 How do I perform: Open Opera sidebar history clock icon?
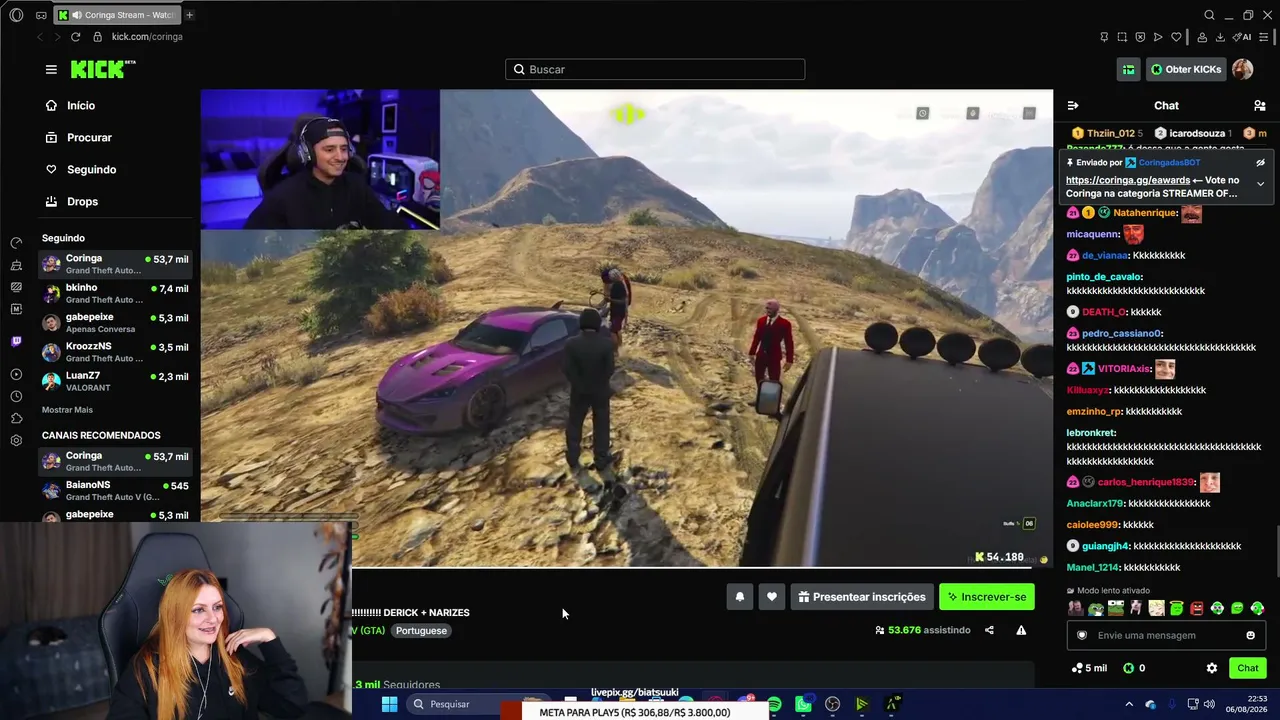16,396
